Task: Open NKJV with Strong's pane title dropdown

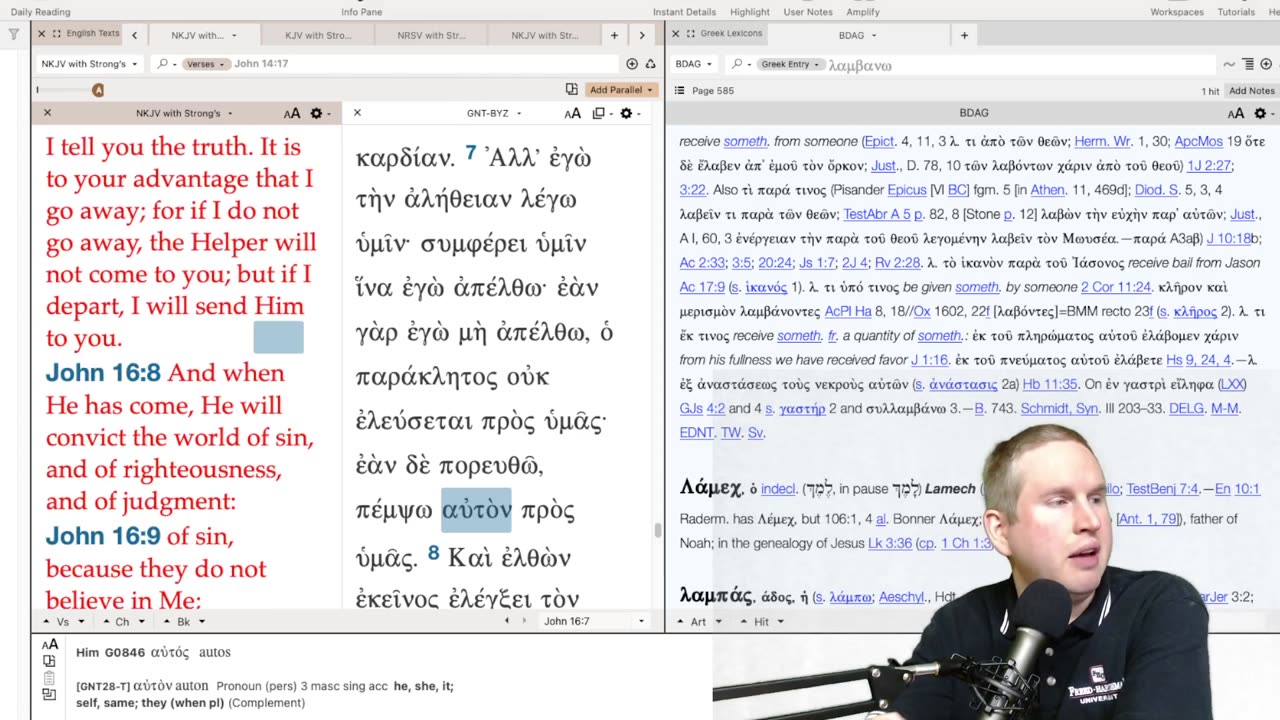Action: coord(184,113)
